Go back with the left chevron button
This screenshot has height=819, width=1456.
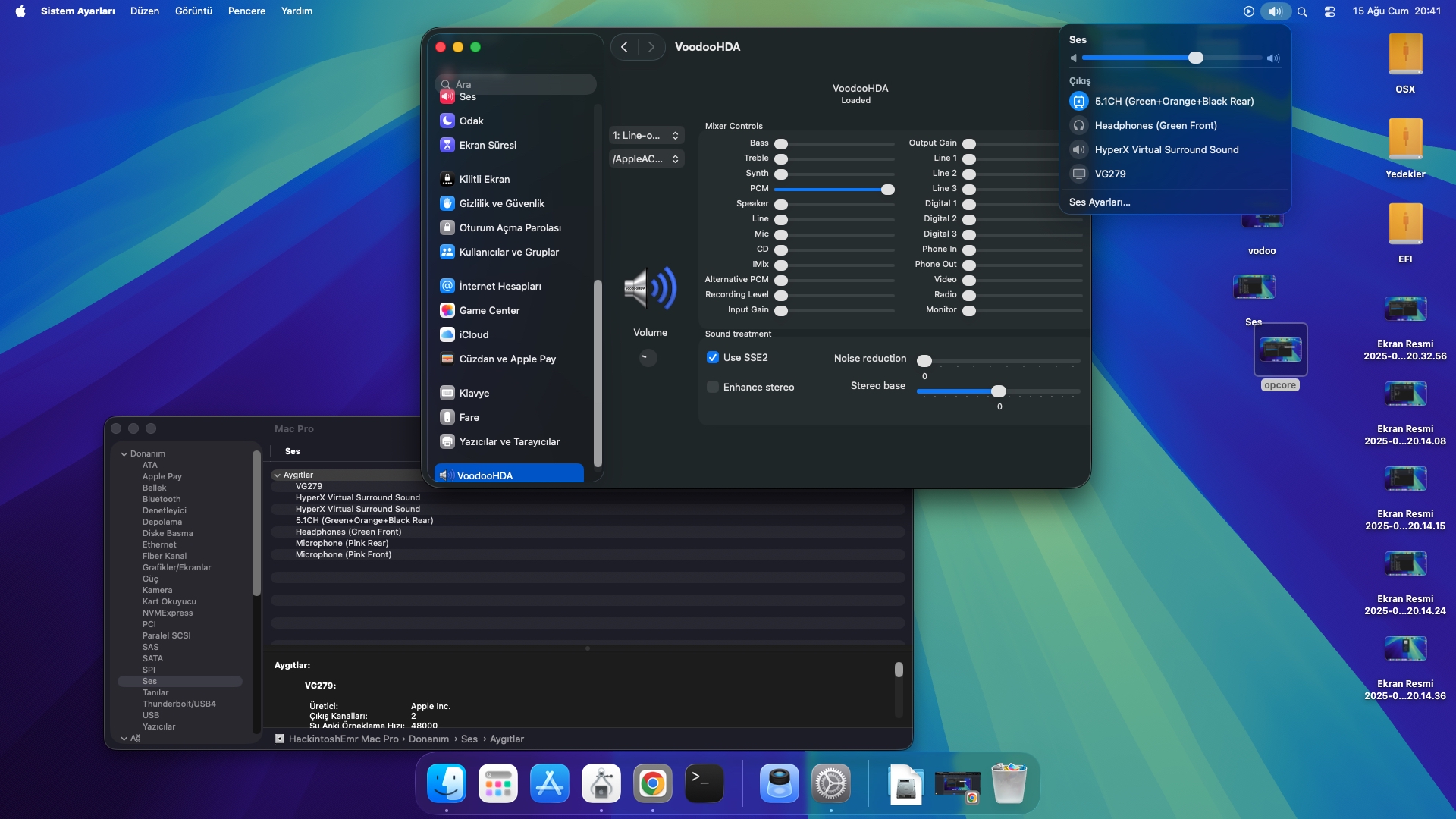pos(624,47)
